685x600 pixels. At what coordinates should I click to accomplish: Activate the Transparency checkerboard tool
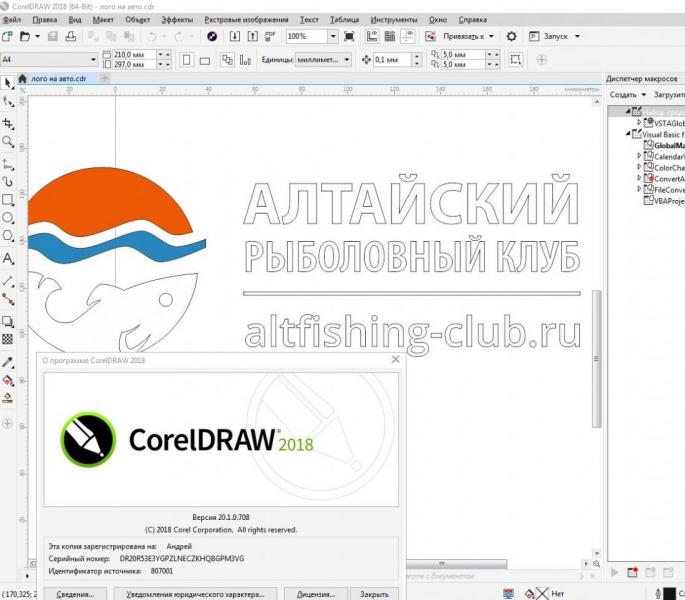pyautogui.click(x=7, y=339)
